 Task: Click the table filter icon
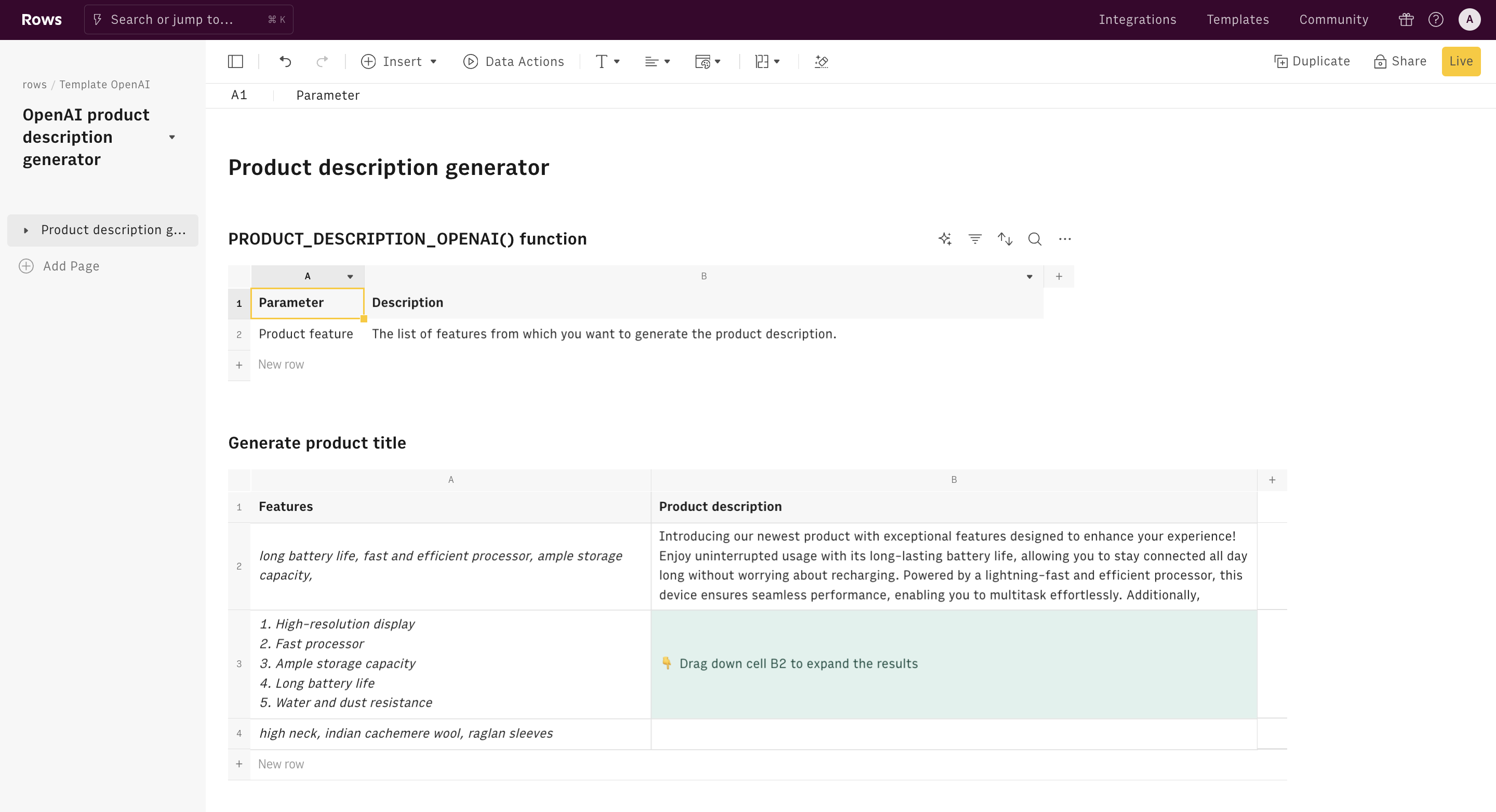pyautogui.click(x=974, y=239)
